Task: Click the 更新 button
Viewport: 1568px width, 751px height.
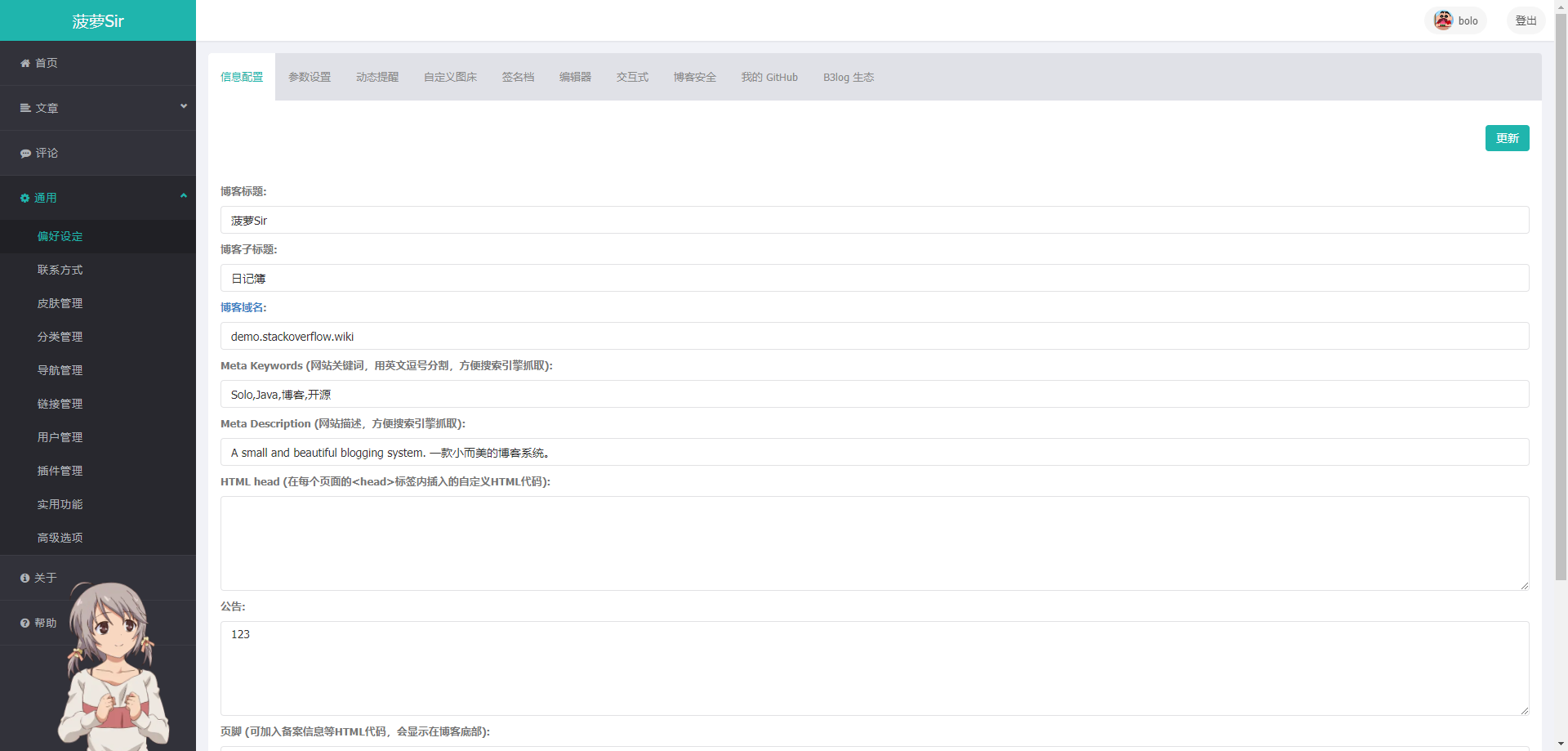Action: click(1507, 138)
